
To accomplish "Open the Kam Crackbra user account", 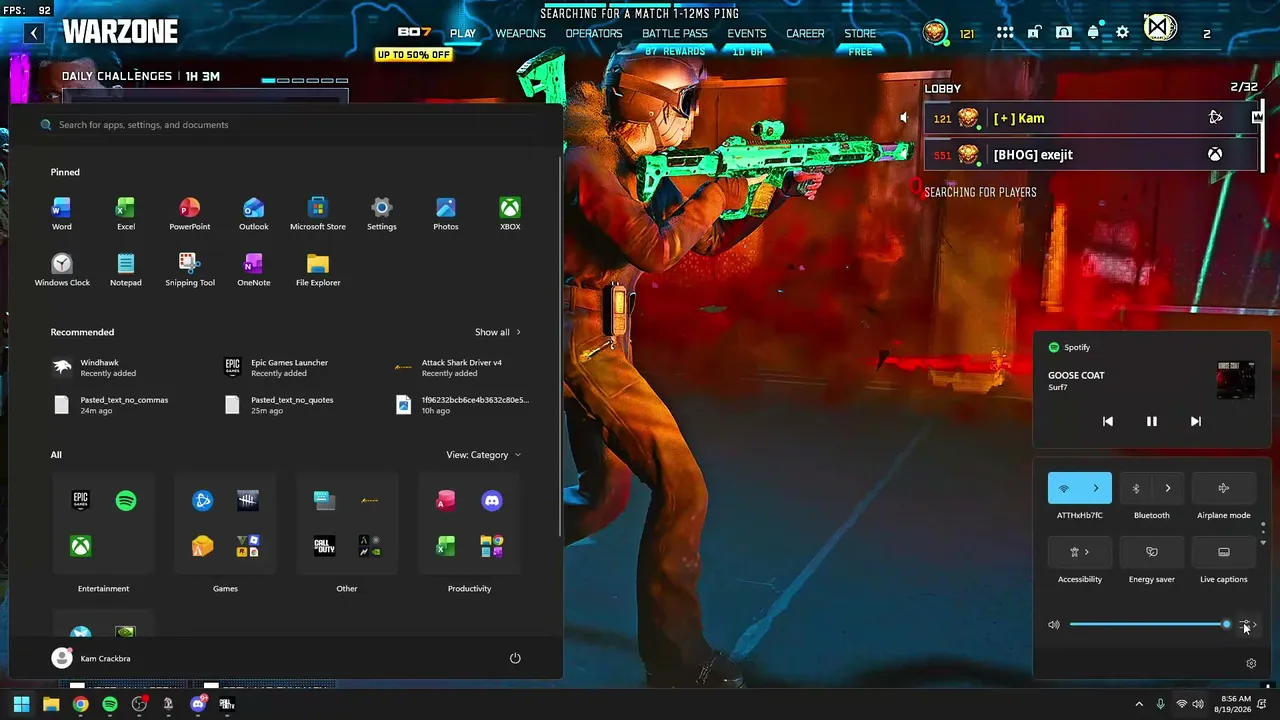I will coord(91,658).
